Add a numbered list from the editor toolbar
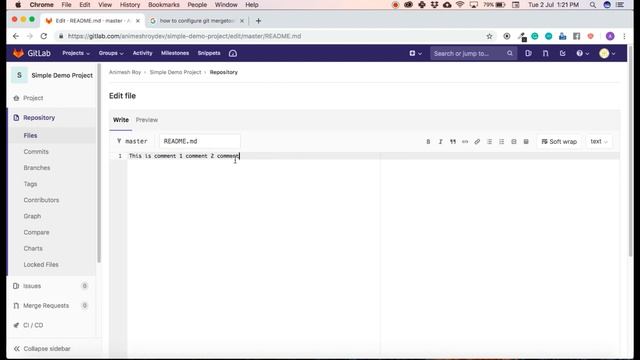 502,142
